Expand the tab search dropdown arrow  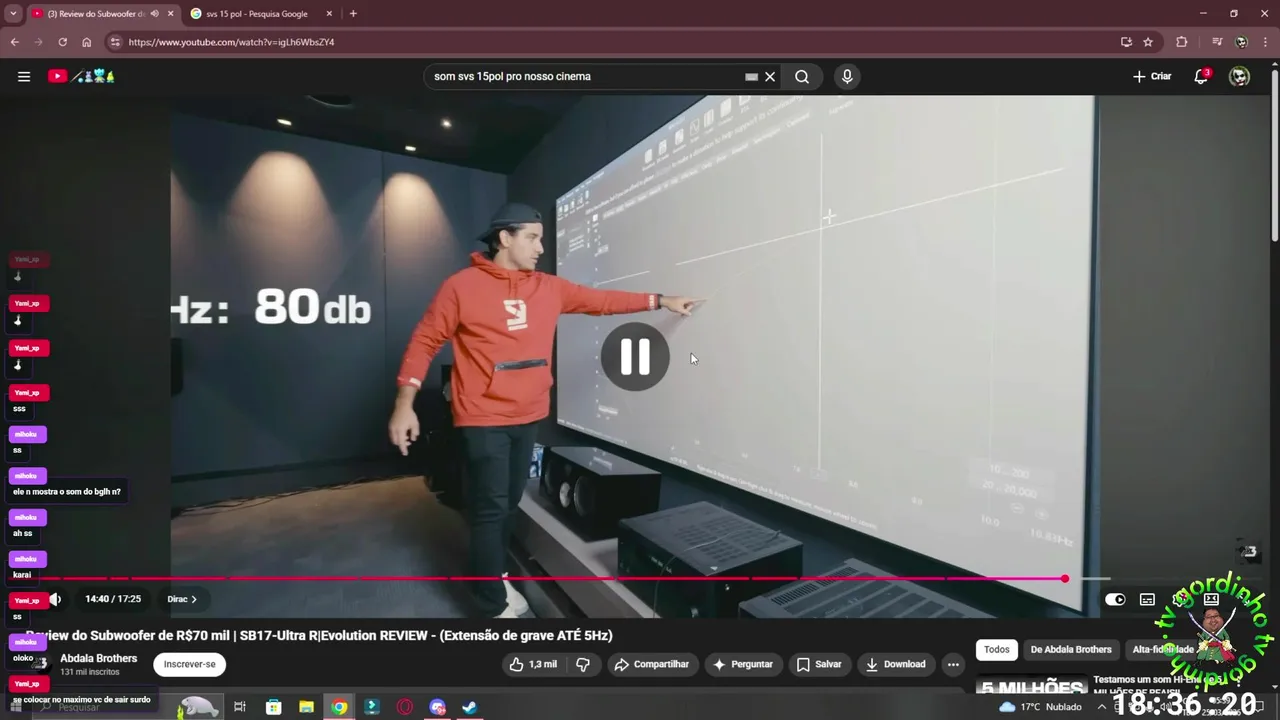[x=13, y=14]
